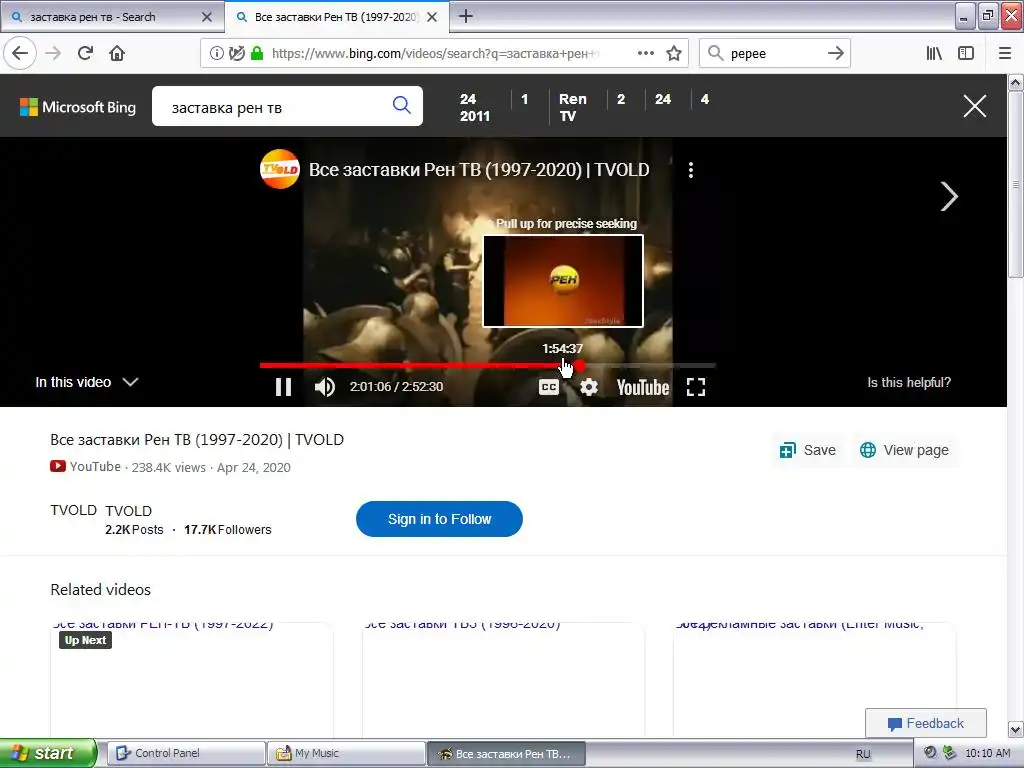
Task: Open a new browser tab
Action: pyautogui.click(x=466, y=16)
